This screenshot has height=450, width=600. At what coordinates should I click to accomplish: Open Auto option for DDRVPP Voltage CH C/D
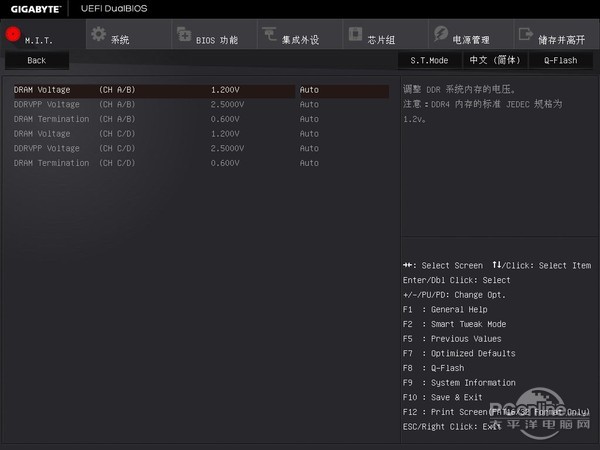(x=309, y=148)
